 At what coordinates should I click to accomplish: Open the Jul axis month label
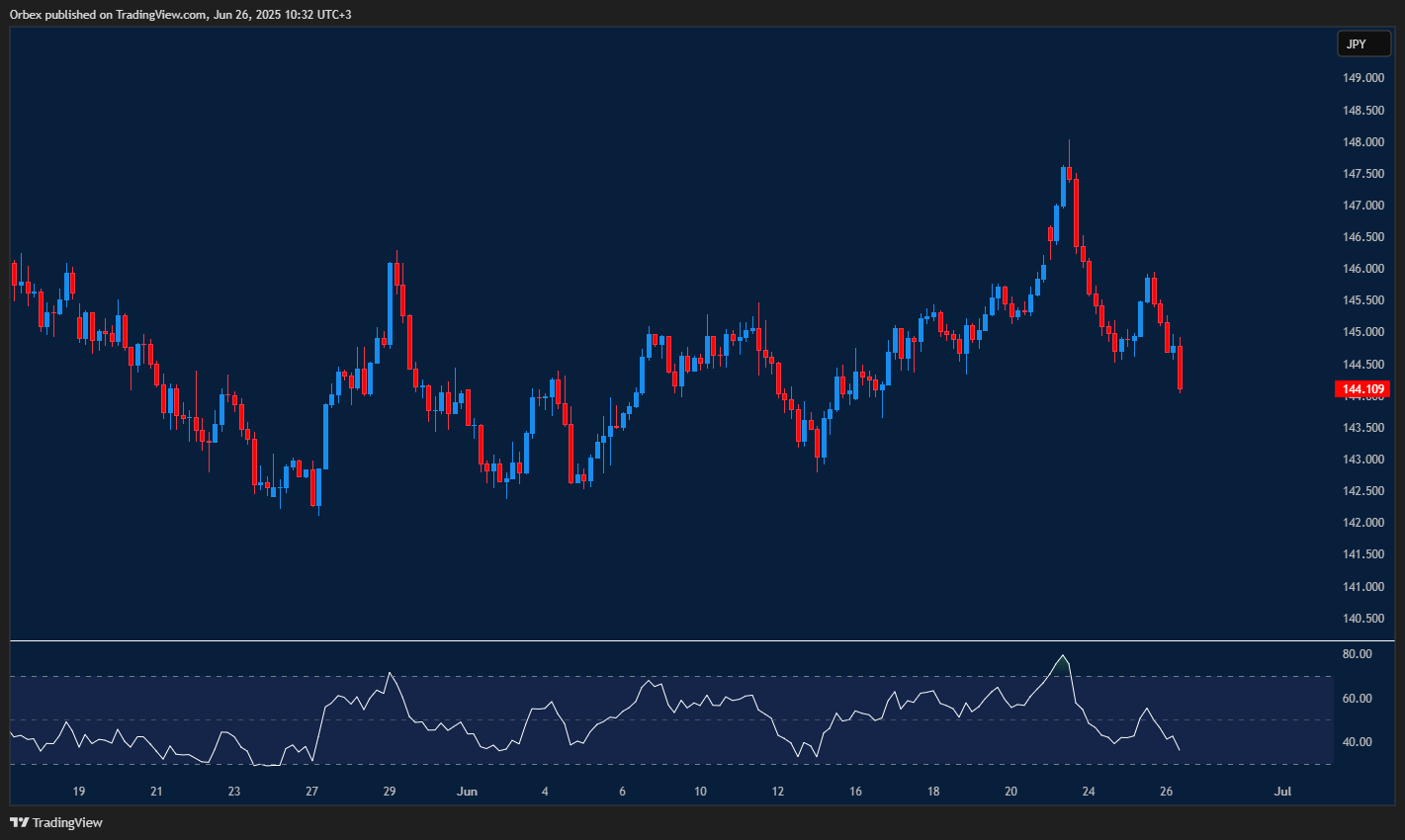pos(1282,792)
